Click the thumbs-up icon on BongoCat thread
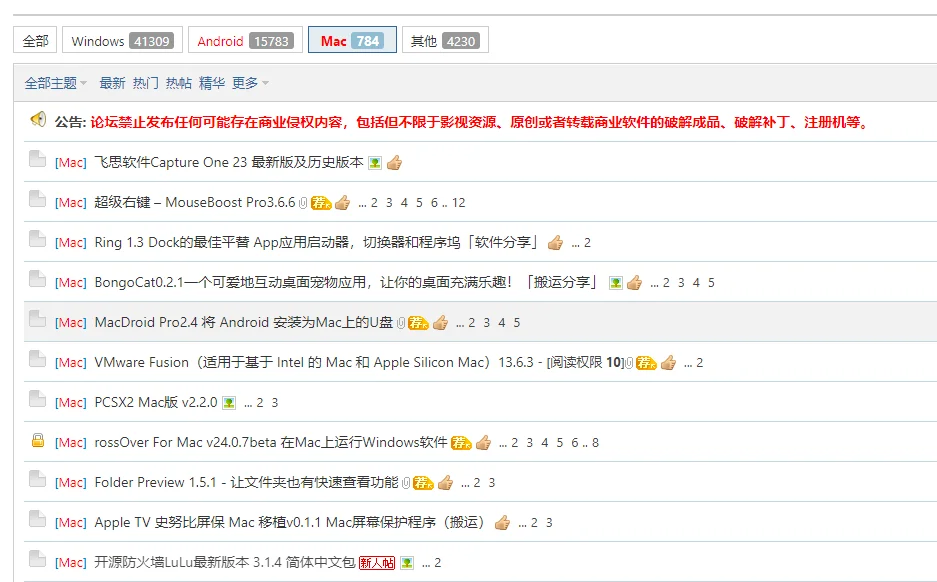The height and width of the screenshot is (582, 937). click(x=636, y=282)
